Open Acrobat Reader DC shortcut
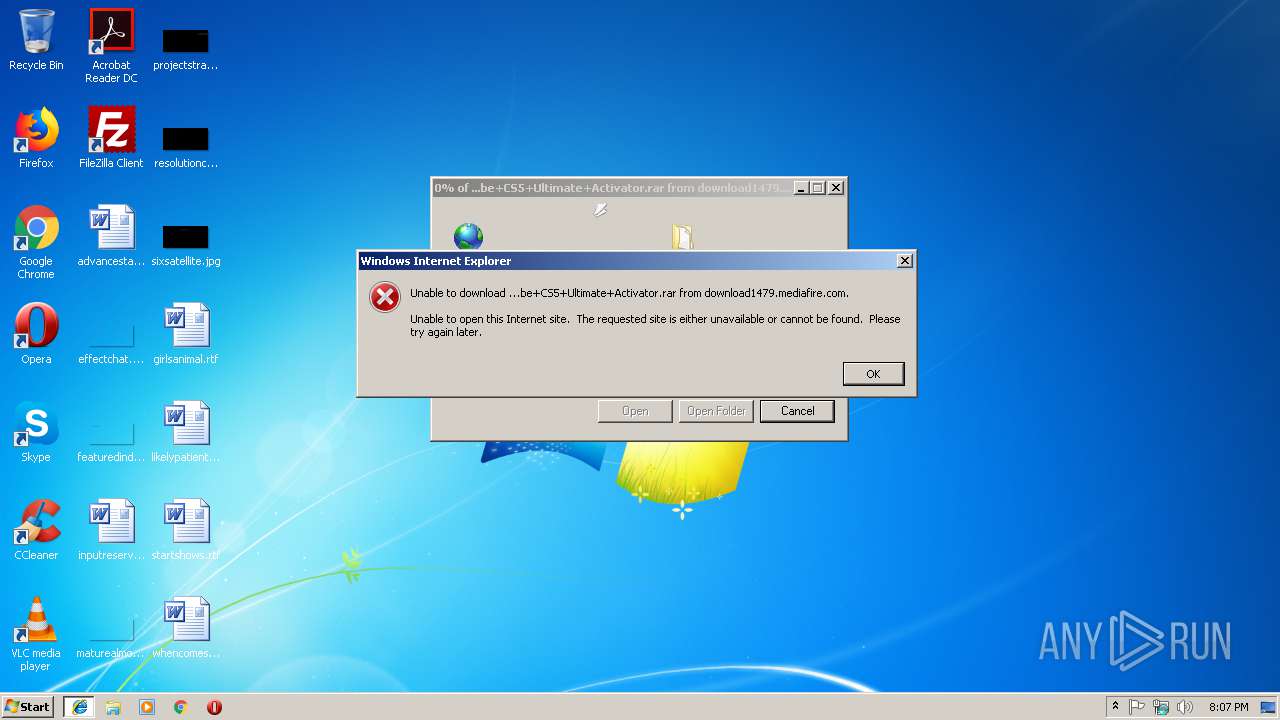 coord(111,46)
